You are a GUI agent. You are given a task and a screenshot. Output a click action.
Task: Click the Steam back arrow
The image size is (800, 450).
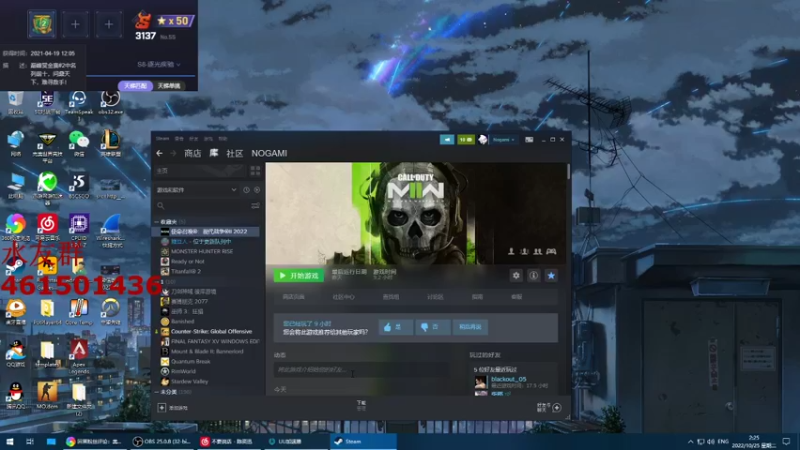point(160,153)
